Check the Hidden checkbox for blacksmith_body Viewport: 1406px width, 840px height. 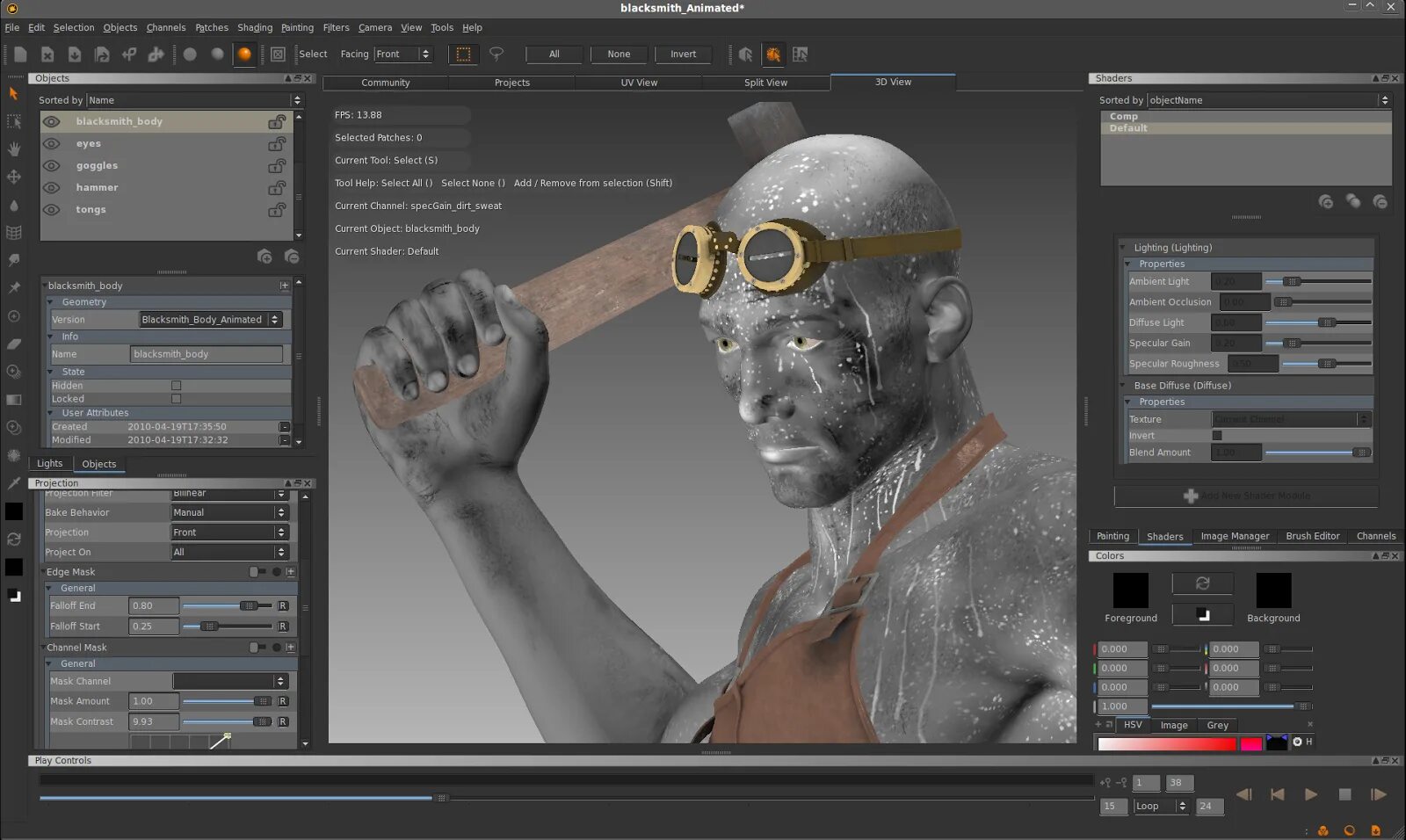point(177,386)
